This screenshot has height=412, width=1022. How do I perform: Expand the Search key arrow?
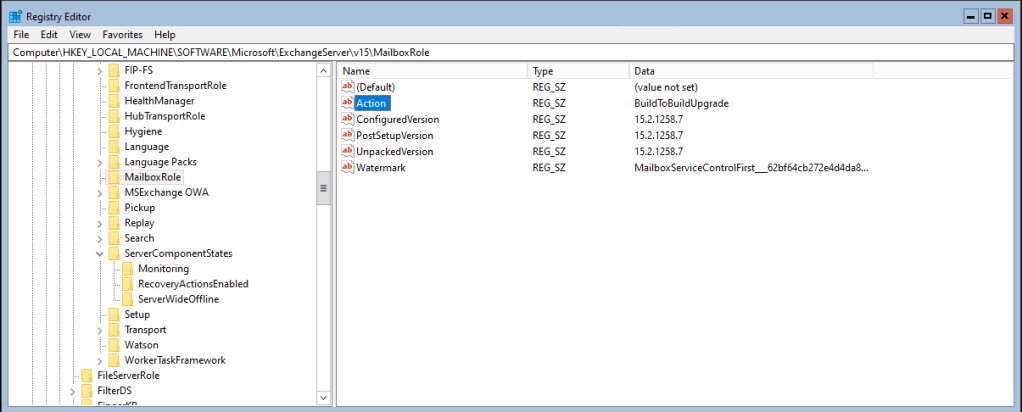click(x=99, y=238)
